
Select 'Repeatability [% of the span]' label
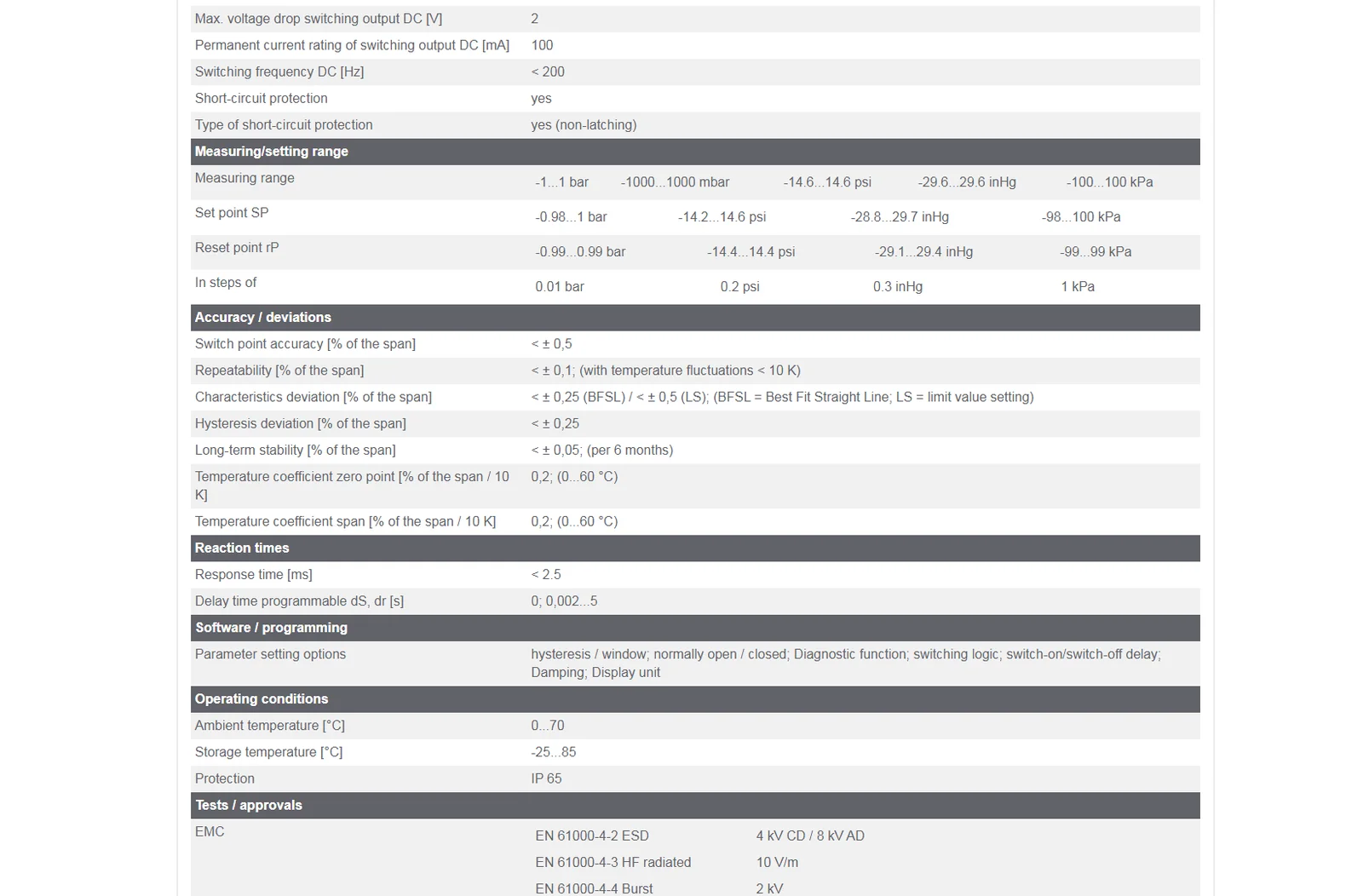pyautogui.click(x=279, y=370)
